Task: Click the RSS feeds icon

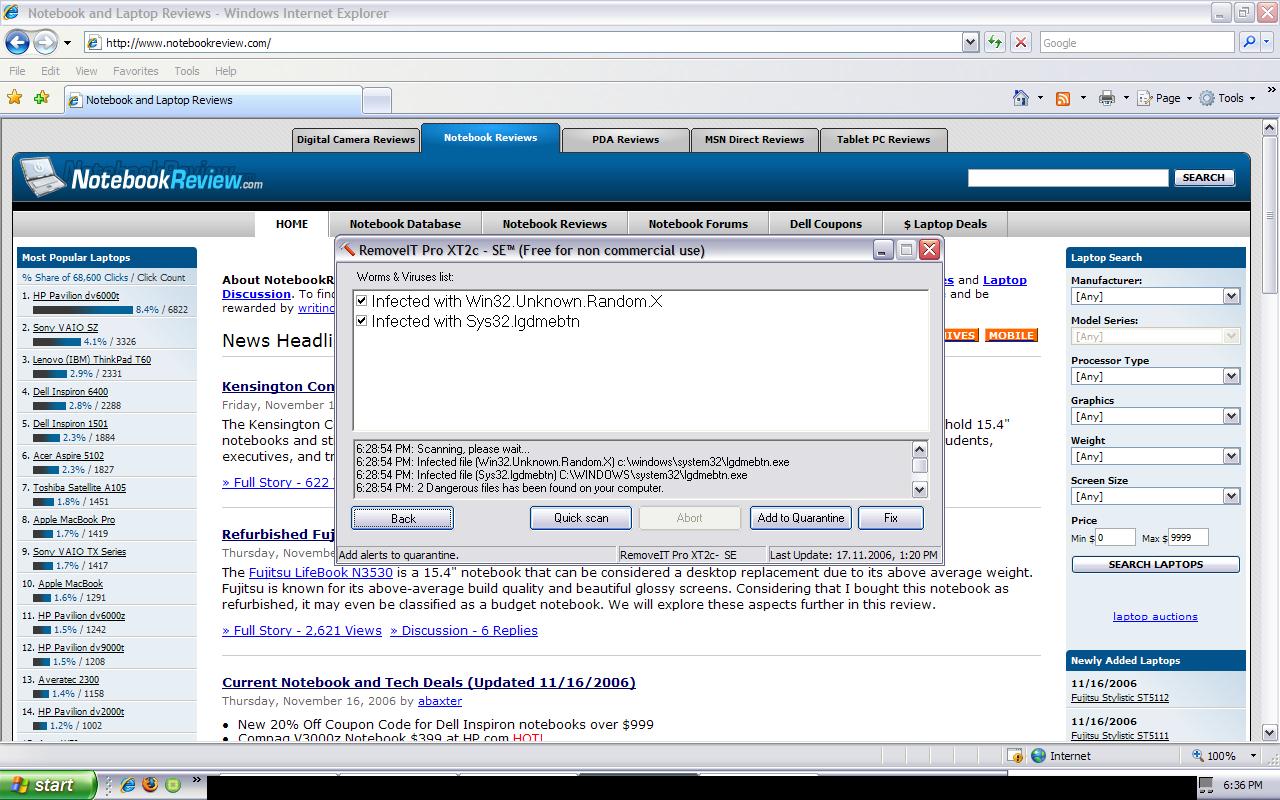Action: 1063,98
